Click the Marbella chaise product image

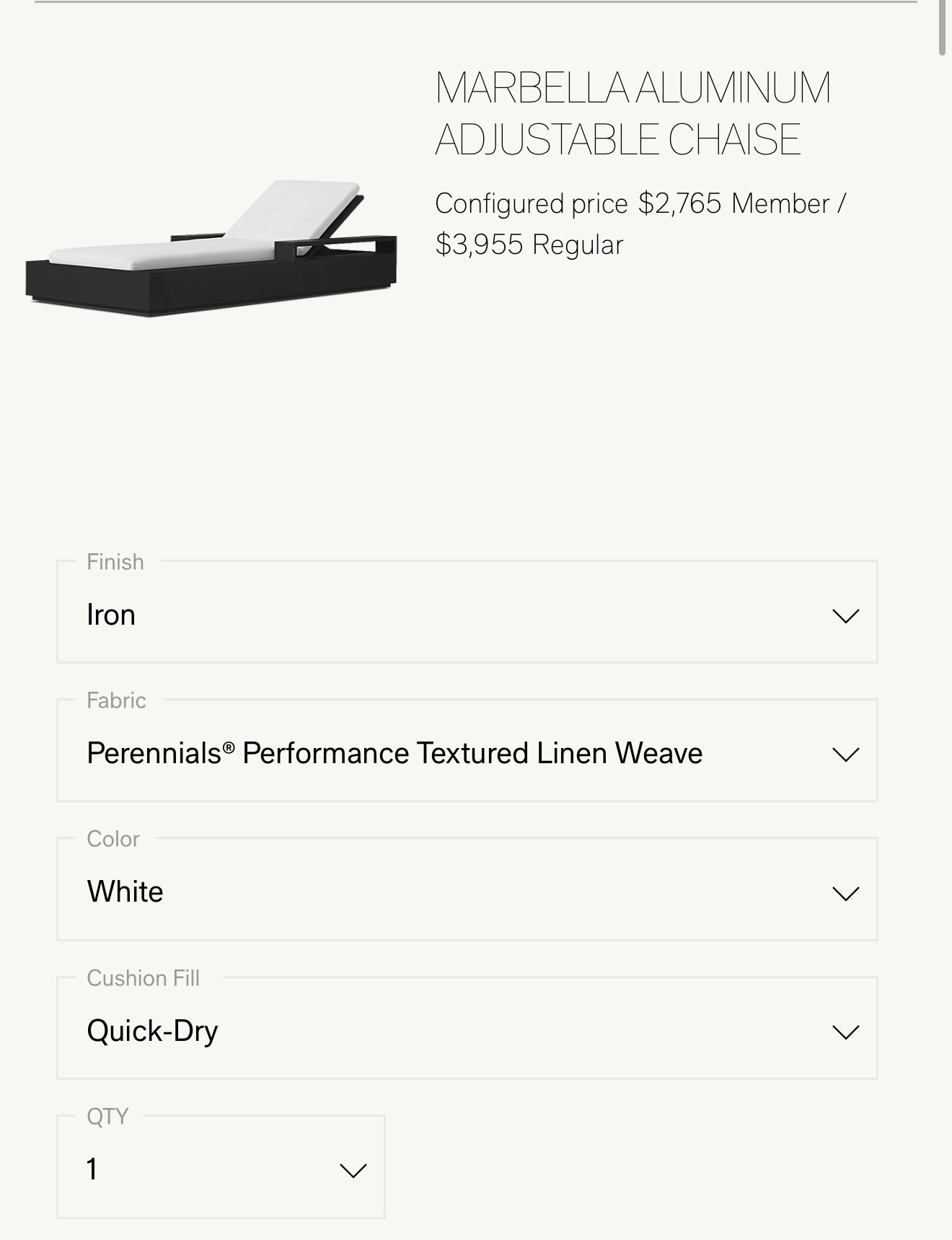pos(211,249)
